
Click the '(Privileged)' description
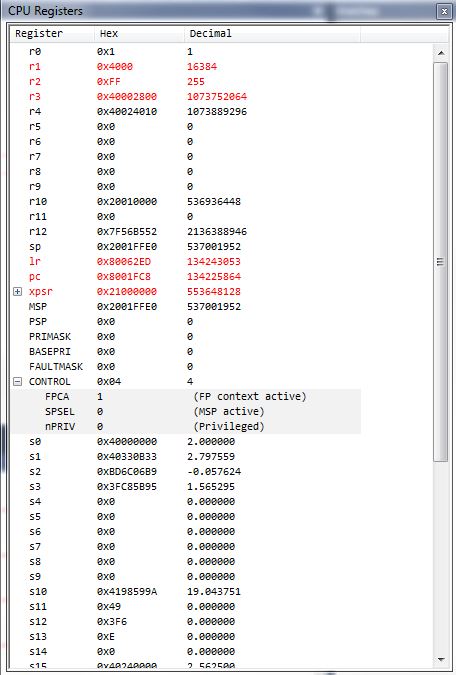(229, 427)
